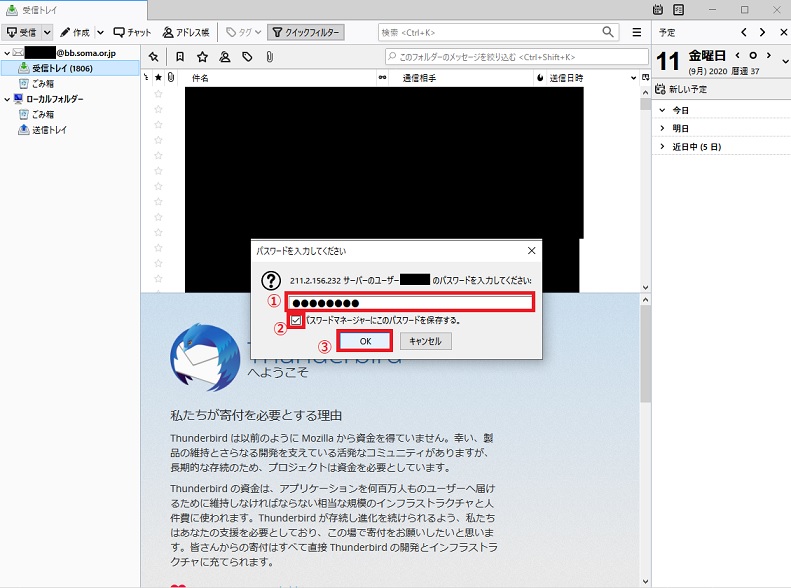Toggle the unread-only quick filter icon
This screenshot has height=588, width=791.
(x=180, y=57)
